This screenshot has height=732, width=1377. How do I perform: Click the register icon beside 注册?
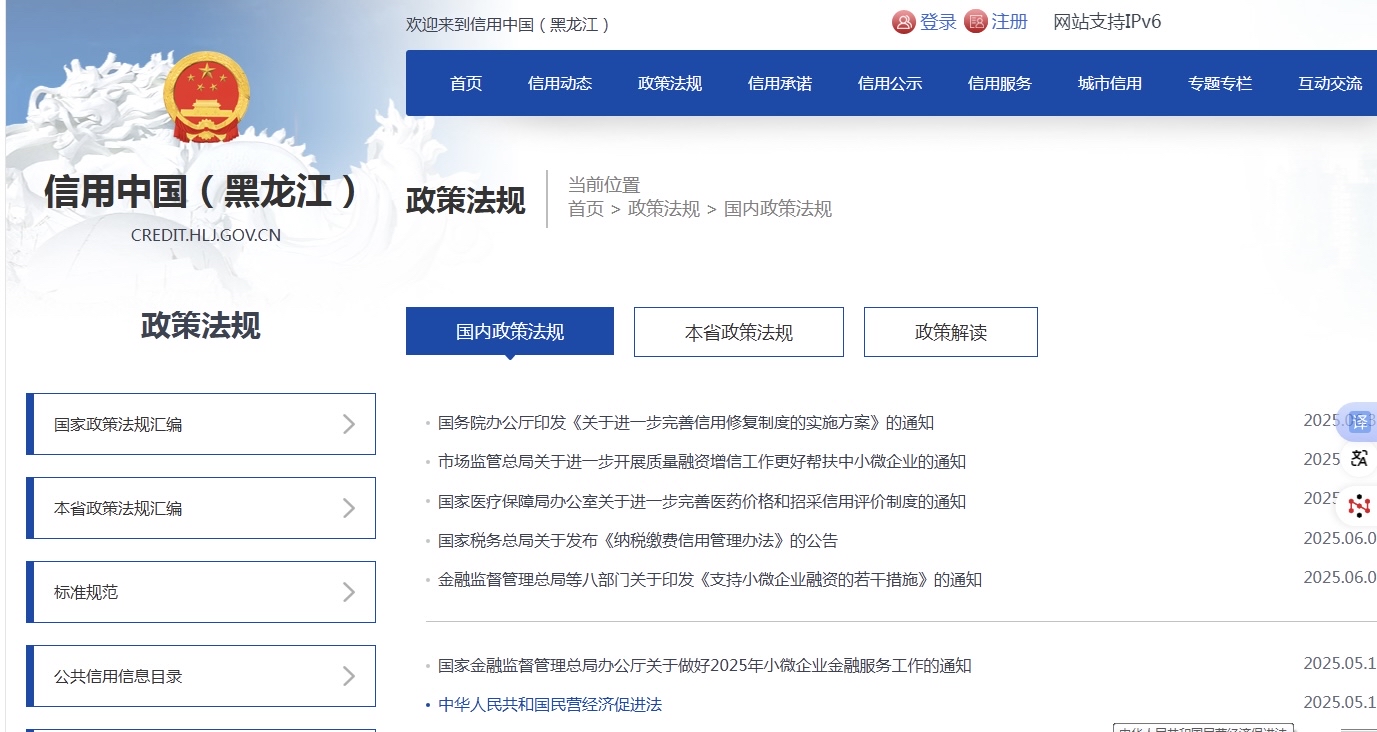(976, 22)
